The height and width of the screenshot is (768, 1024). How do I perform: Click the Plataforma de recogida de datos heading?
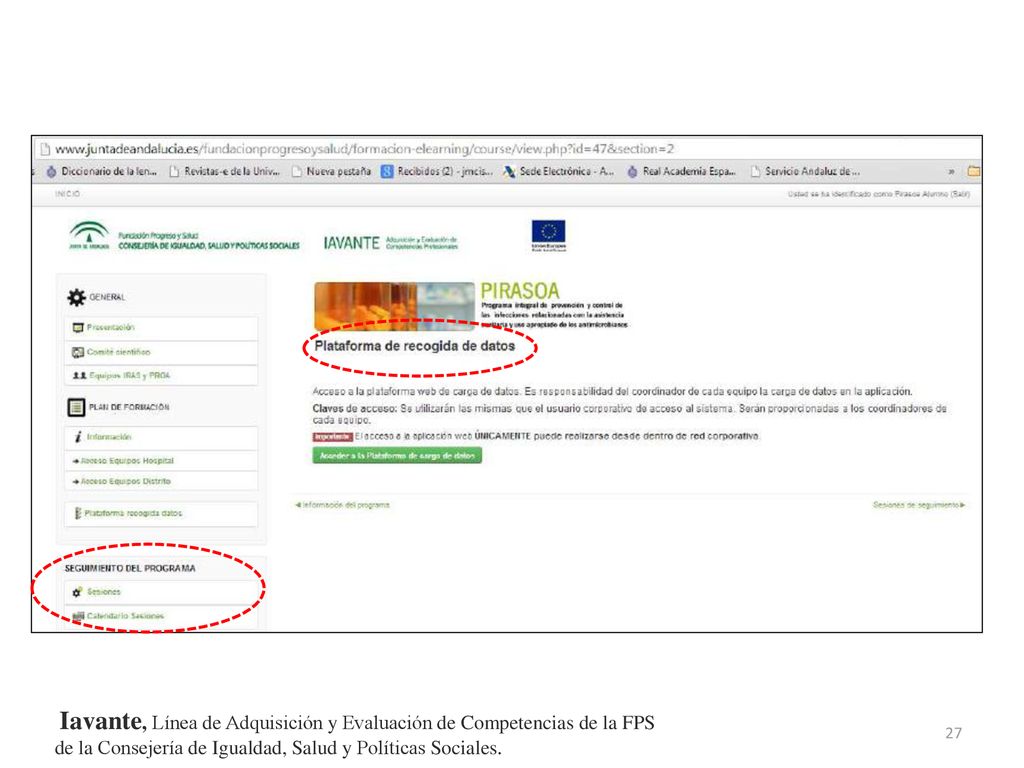415,346
